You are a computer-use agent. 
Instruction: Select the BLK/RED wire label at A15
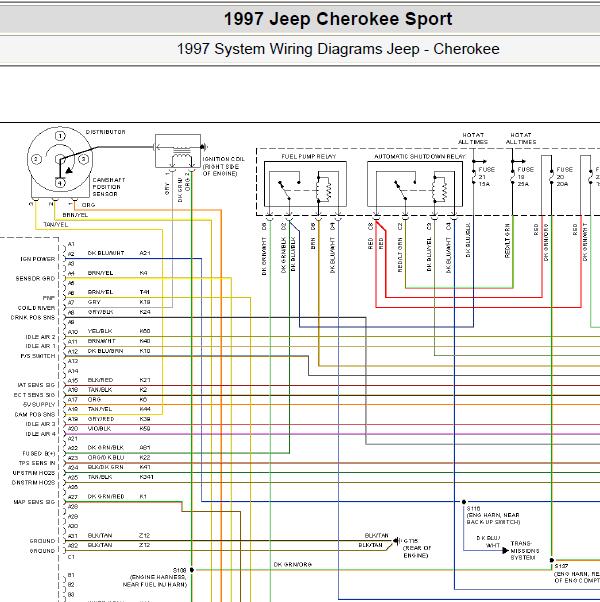click(x=100, y=380)
